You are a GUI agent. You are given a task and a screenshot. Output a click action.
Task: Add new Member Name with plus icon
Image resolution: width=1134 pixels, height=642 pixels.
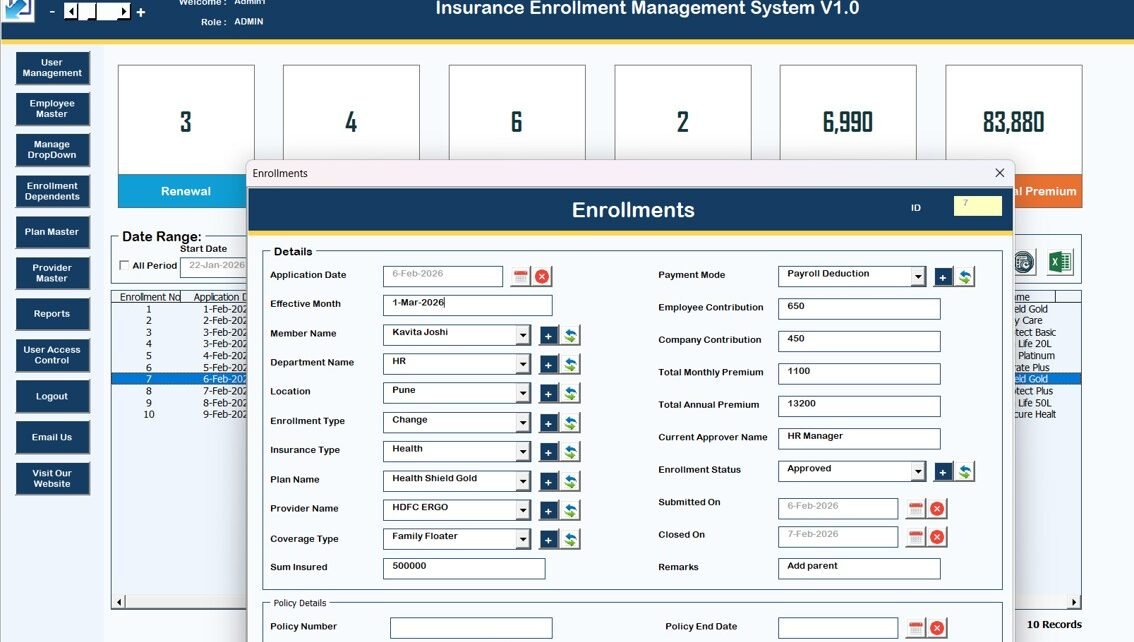tap(549, 336)
